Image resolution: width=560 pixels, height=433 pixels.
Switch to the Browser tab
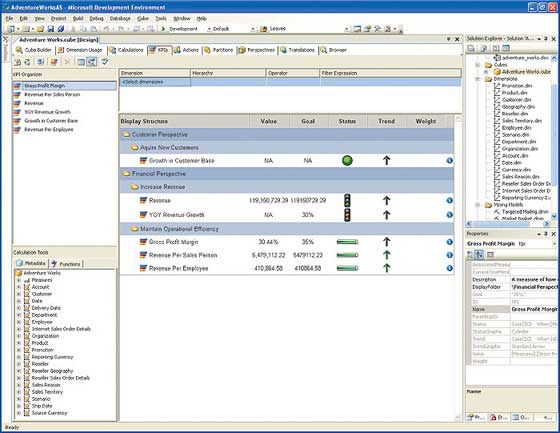pos(334,50)
